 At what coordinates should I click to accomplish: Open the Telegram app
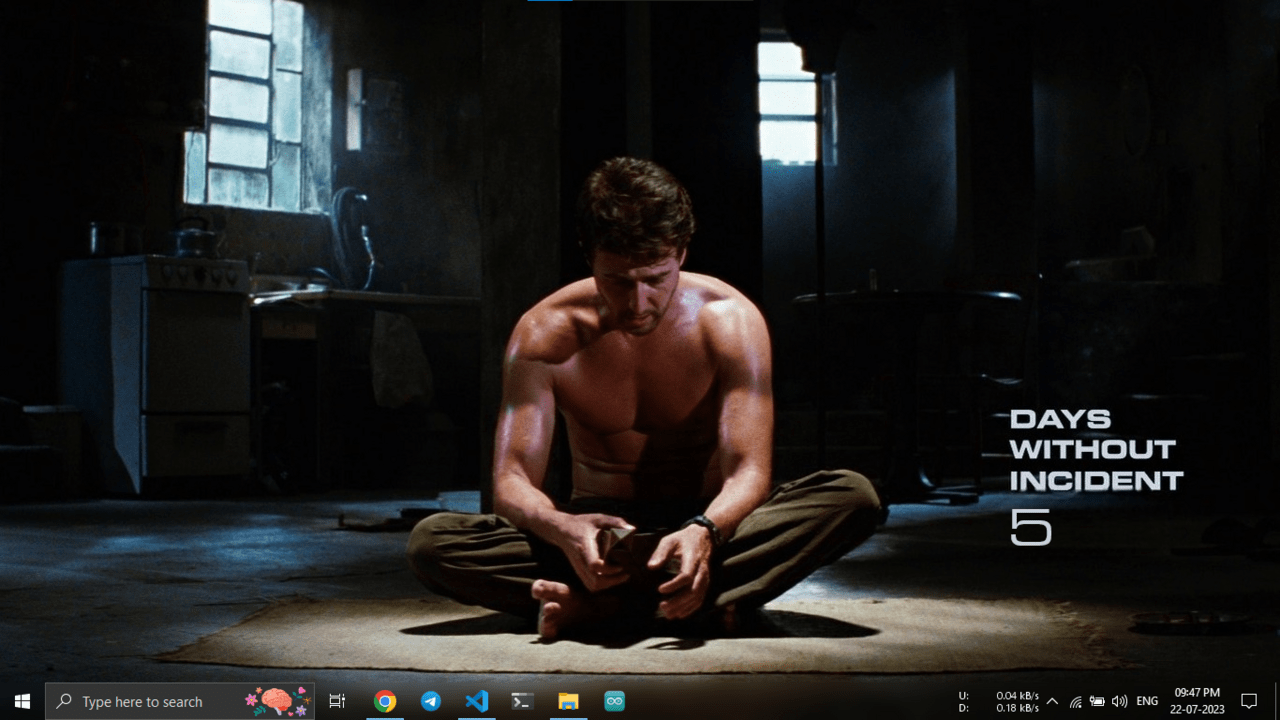tap(430, 701)
